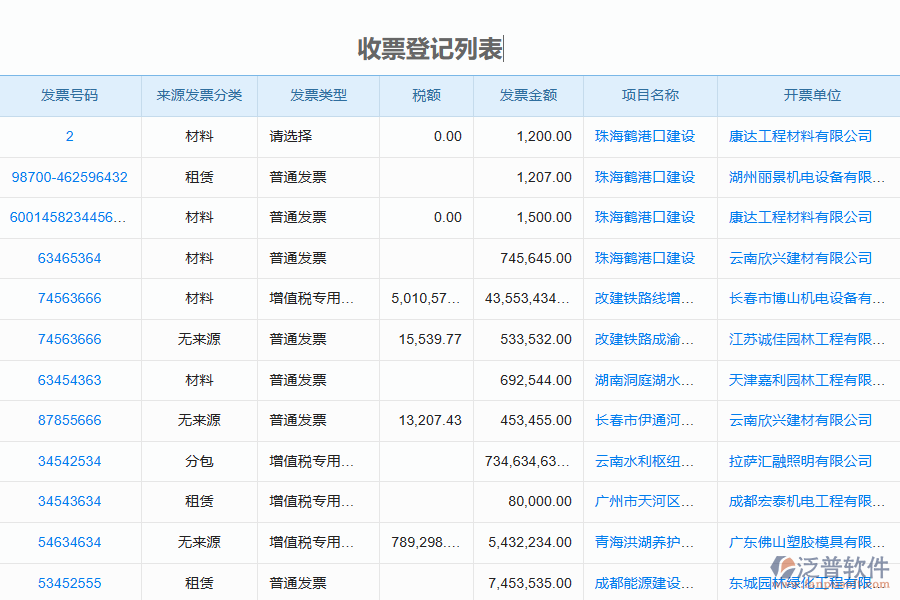View company 广东佛山塑胶模具 link

coord(806,542)
